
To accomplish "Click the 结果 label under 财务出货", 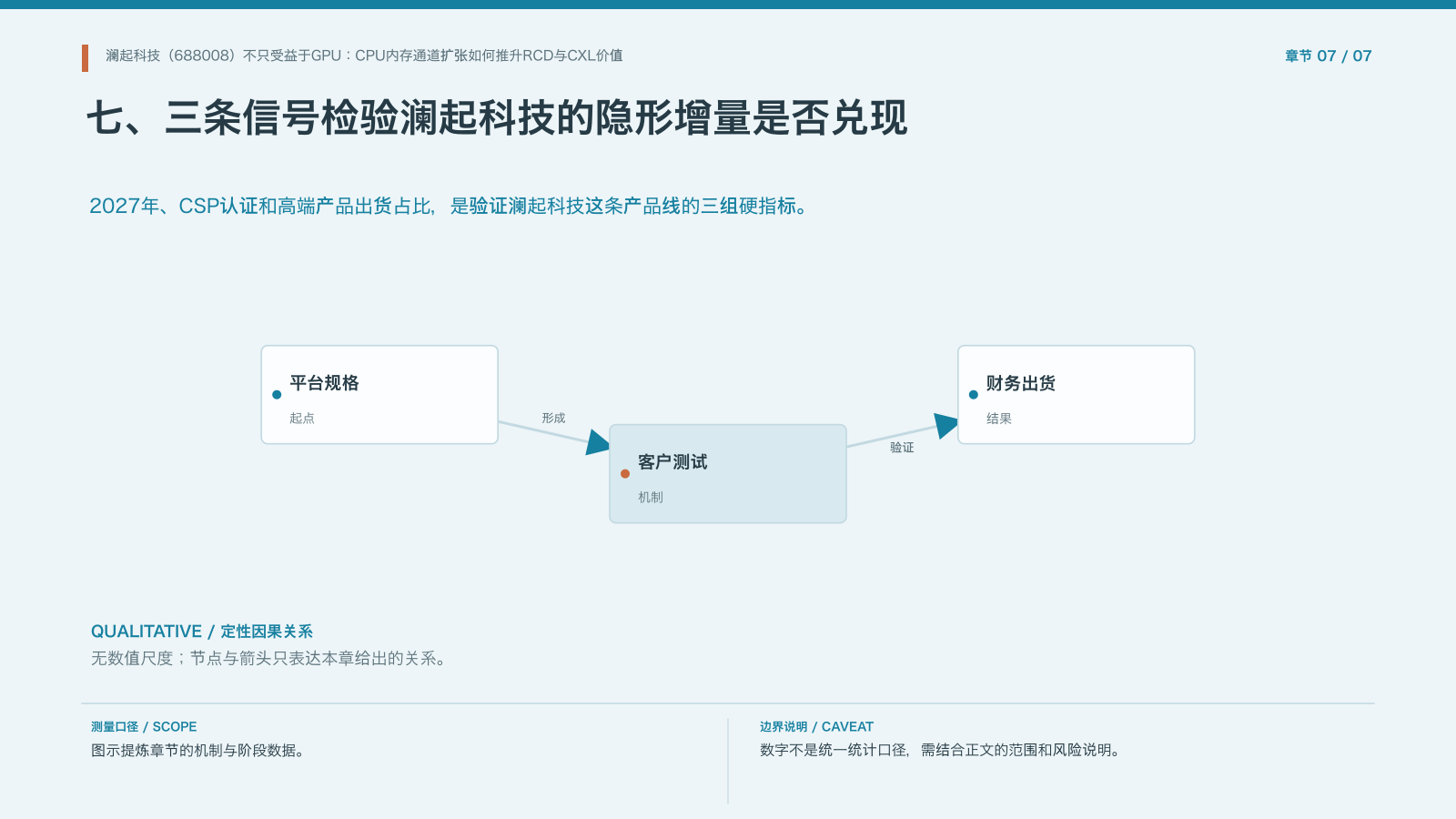I will [x=999, y=419].
